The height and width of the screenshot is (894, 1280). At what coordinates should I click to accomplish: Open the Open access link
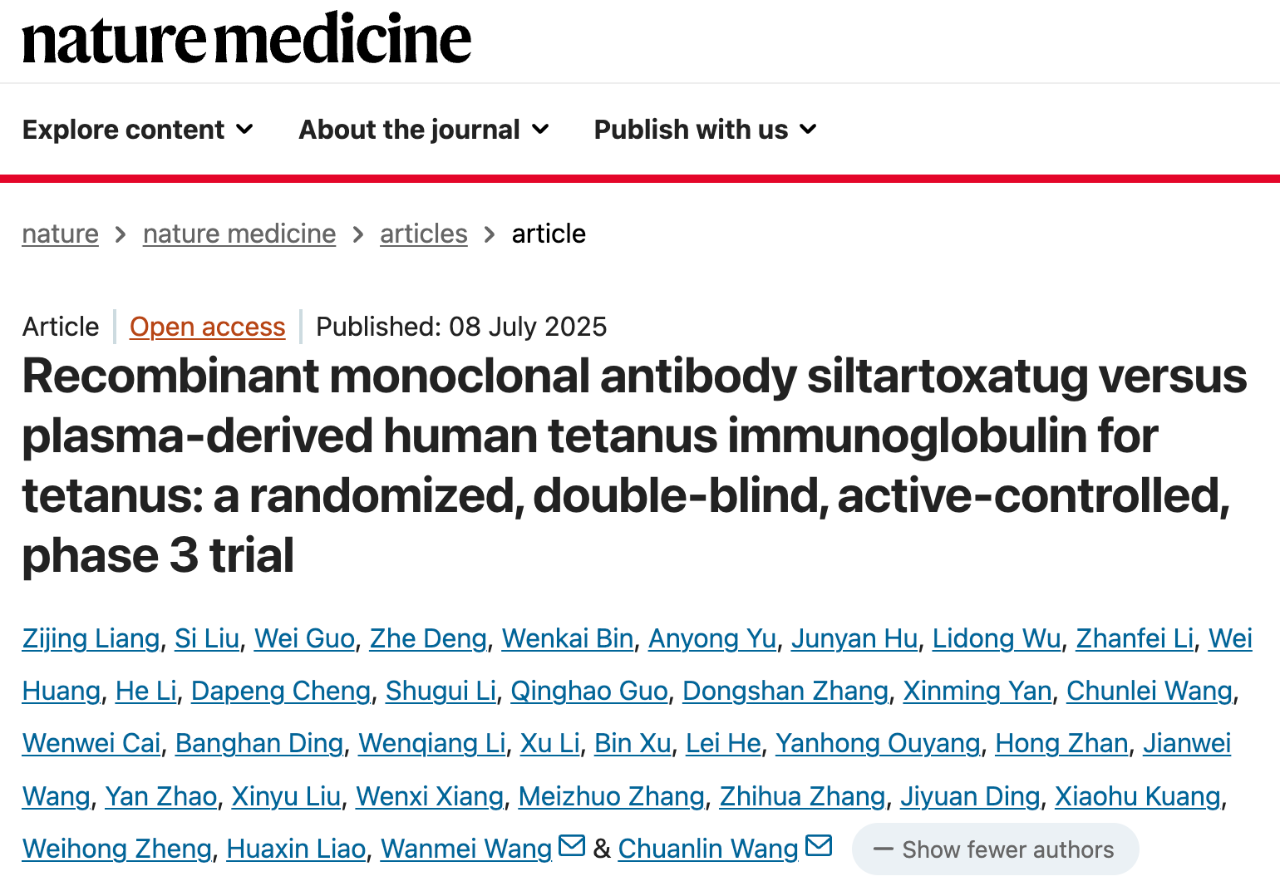click(x=207, y=327)
